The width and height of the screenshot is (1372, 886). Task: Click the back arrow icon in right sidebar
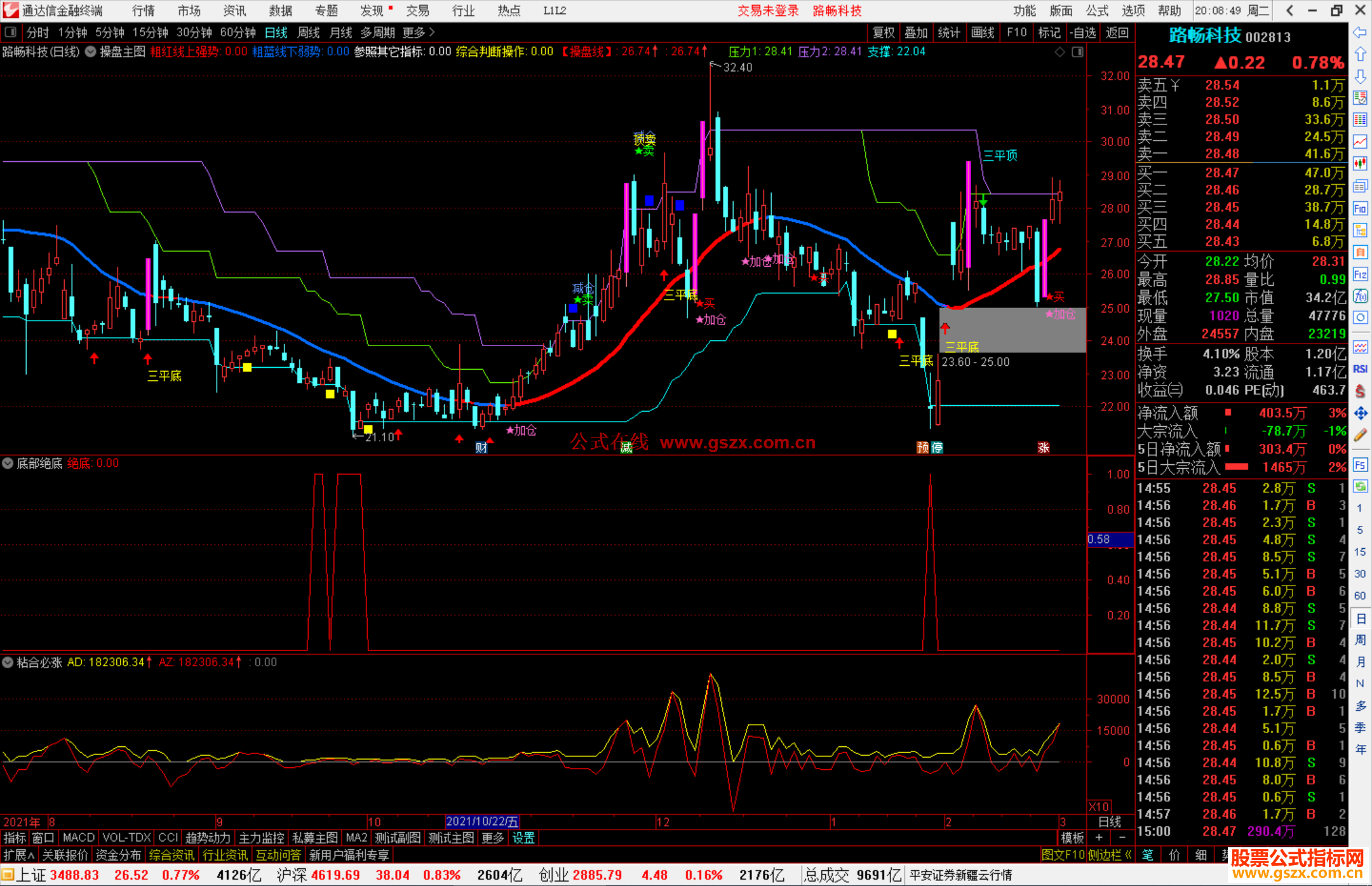coord(1360,32)
